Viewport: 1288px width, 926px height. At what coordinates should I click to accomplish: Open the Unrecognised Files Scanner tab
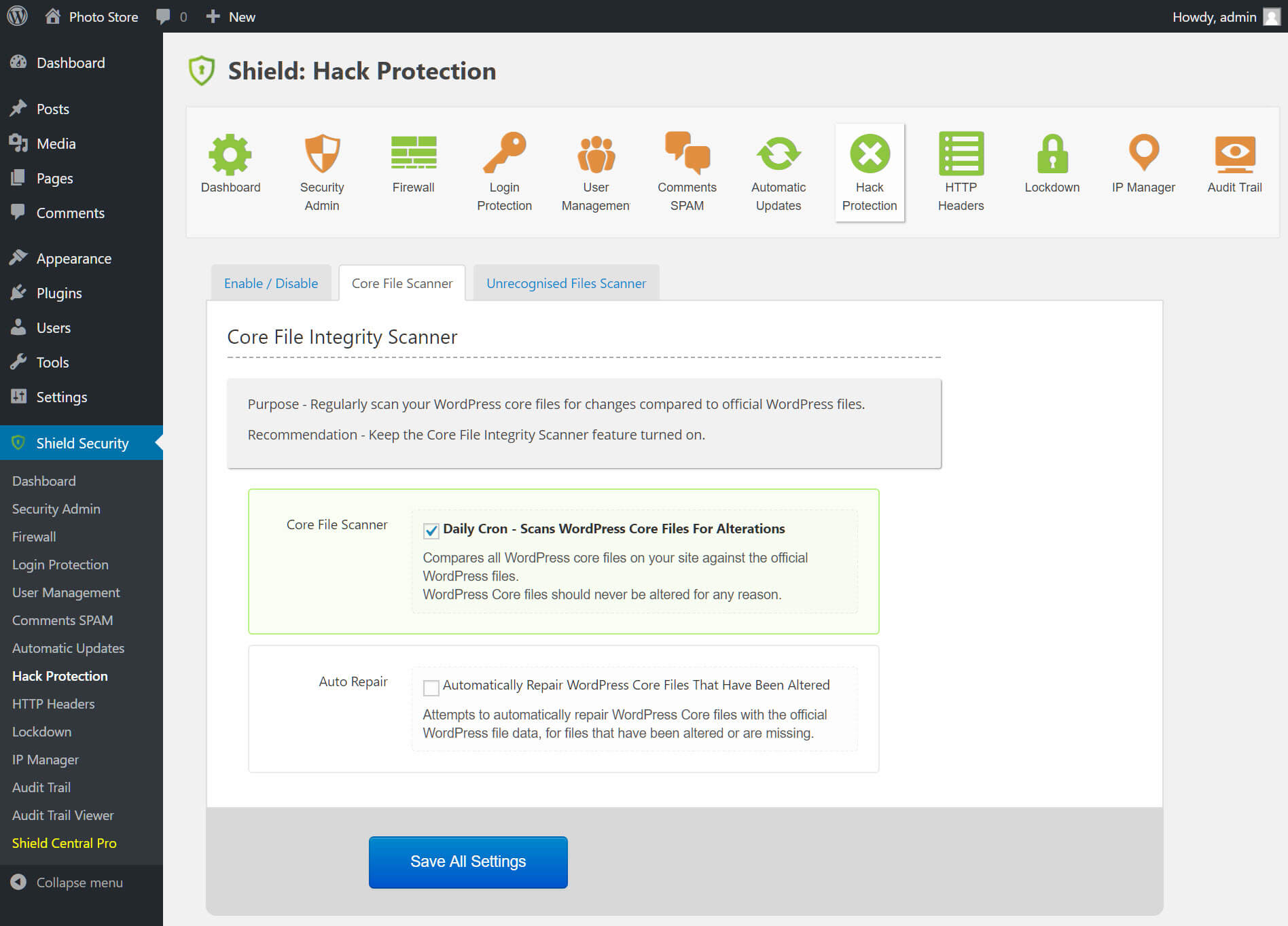[566, 283]
